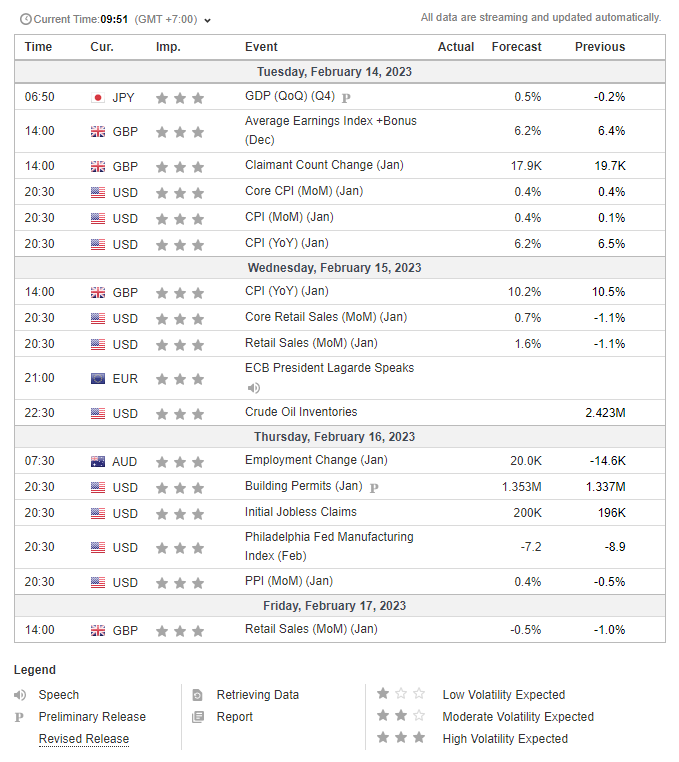
Task: Click the Imp. column header
Action: [168, 47]
